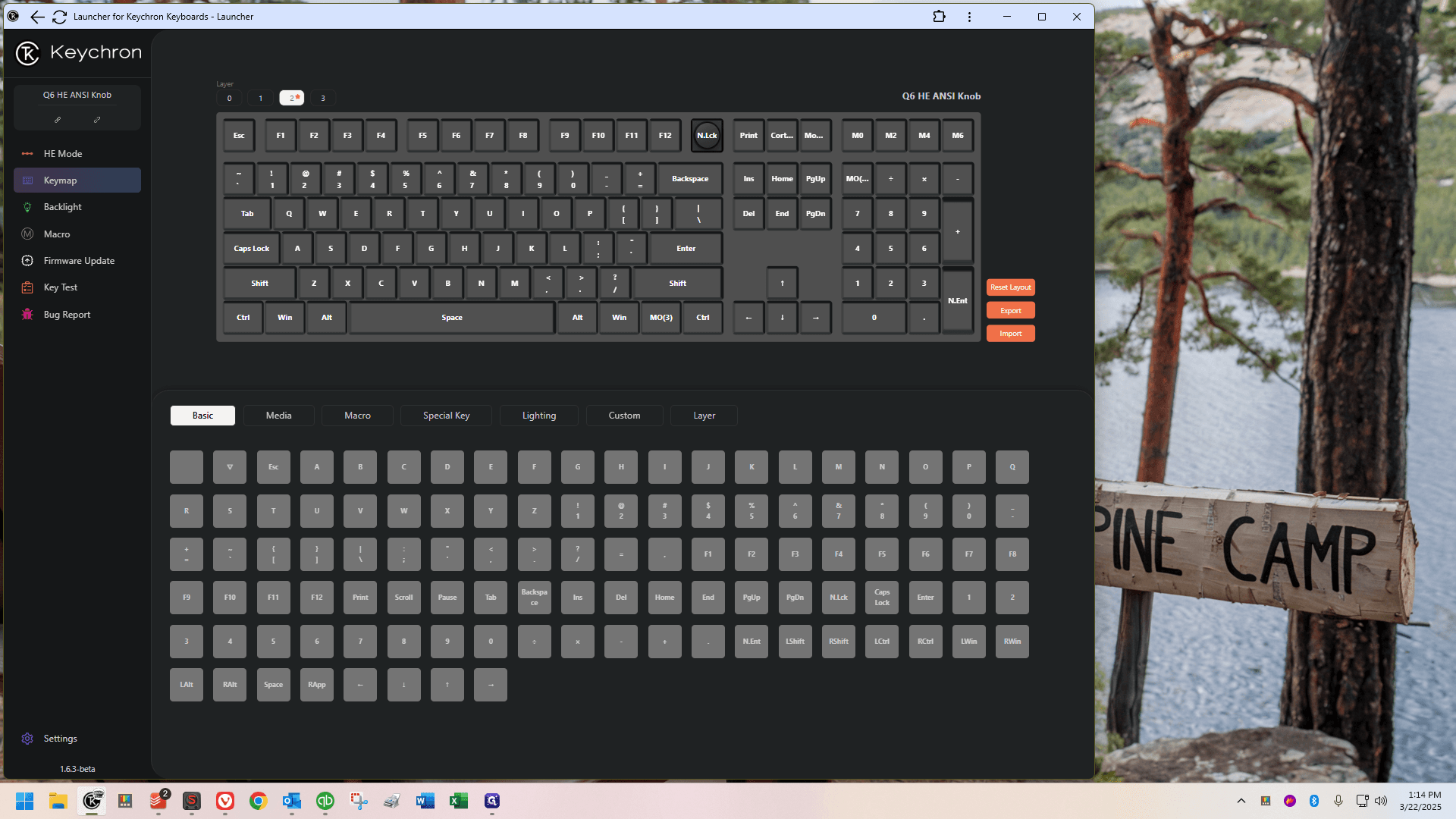Select the Keymap sidebar item

pos(77,180)
